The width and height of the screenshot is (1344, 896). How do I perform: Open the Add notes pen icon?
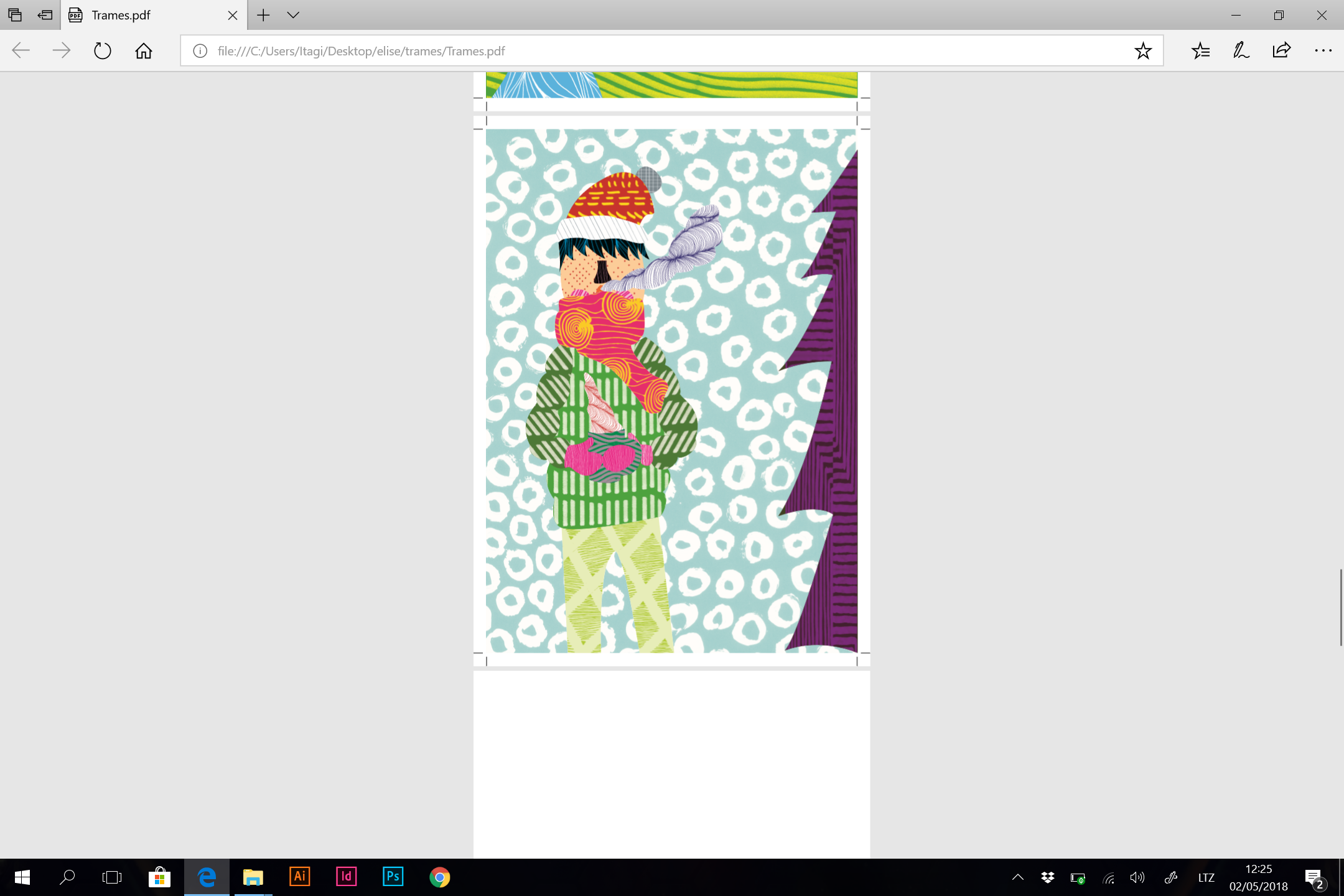[1241, 51]
